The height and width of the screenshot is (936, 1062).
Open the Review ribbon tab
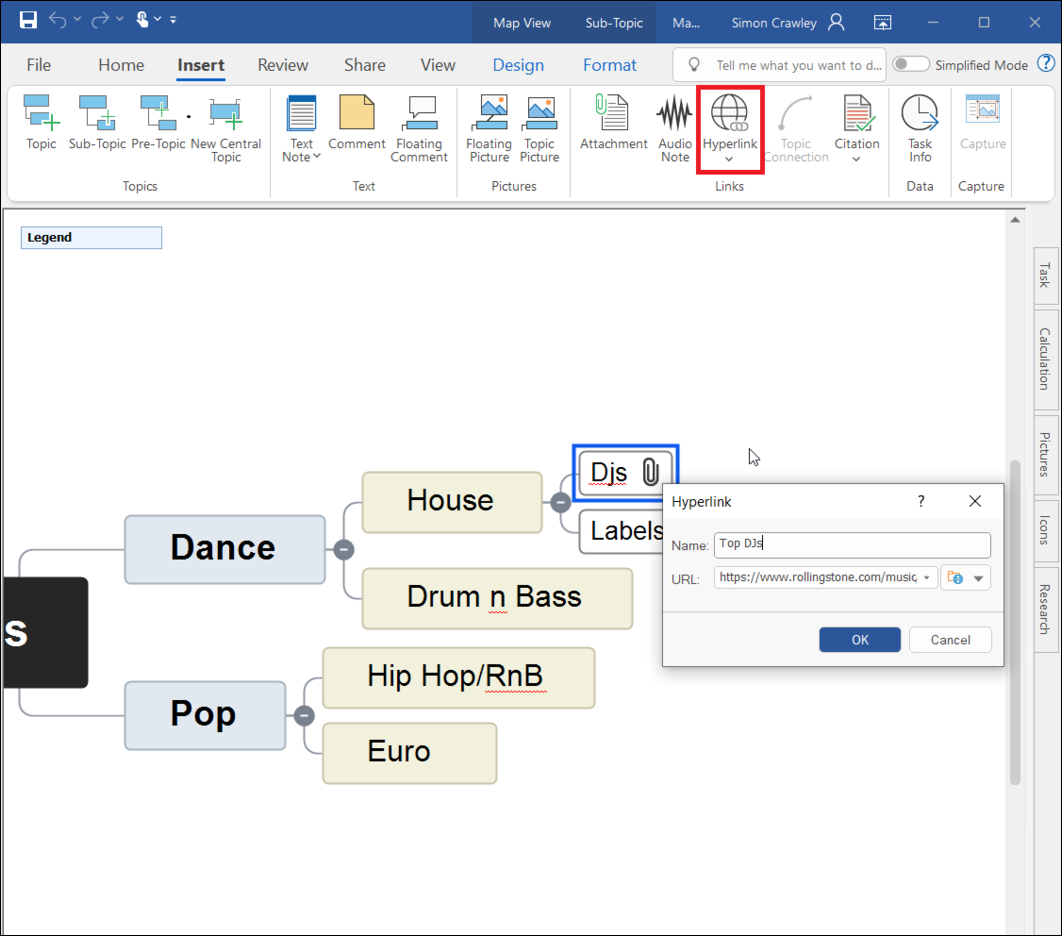click(x=283, y=65)
